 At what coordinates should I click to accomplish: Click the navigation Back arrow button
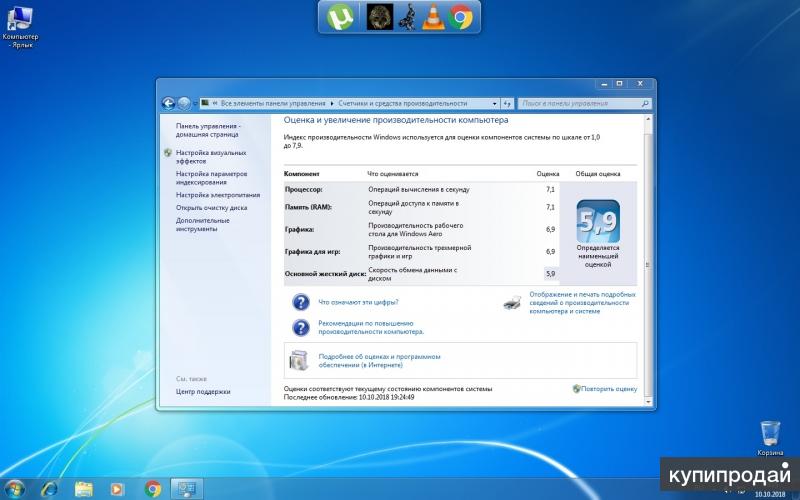pos(168,103)
